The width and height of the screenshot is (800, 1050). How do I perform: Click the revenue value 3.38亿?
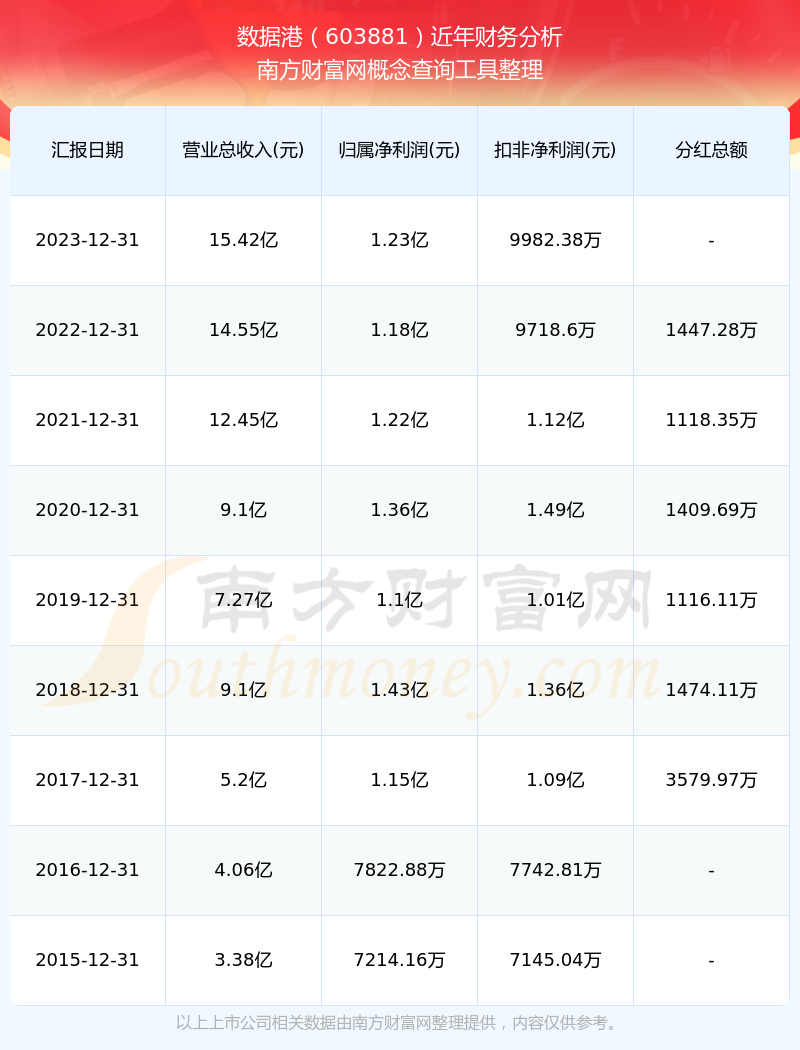click(244, 960)
